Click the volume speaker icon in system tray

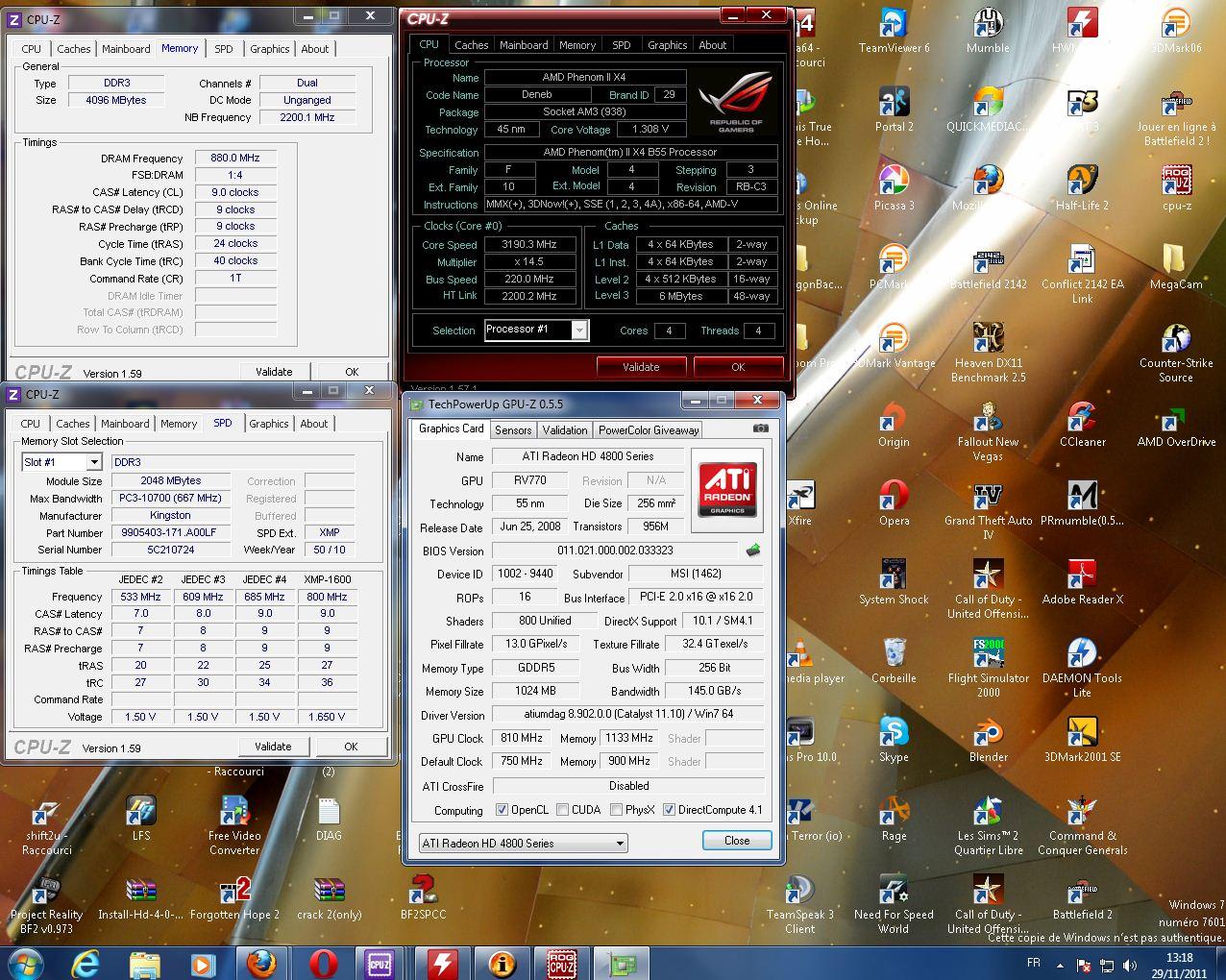tap(1130, 965)
